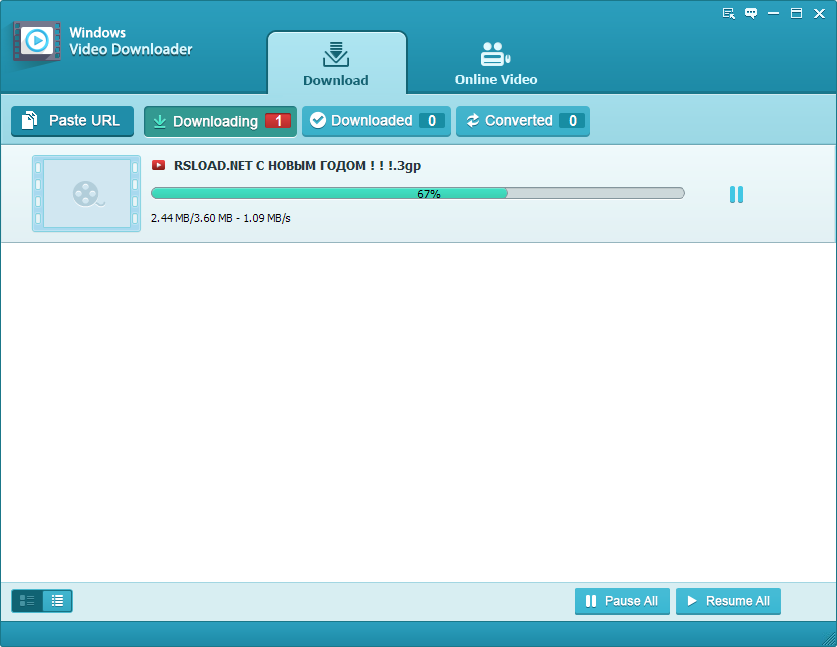
Task: Maximize the Windows Video Downloader window
Action: pyautogui.click(x=796, y=13)
